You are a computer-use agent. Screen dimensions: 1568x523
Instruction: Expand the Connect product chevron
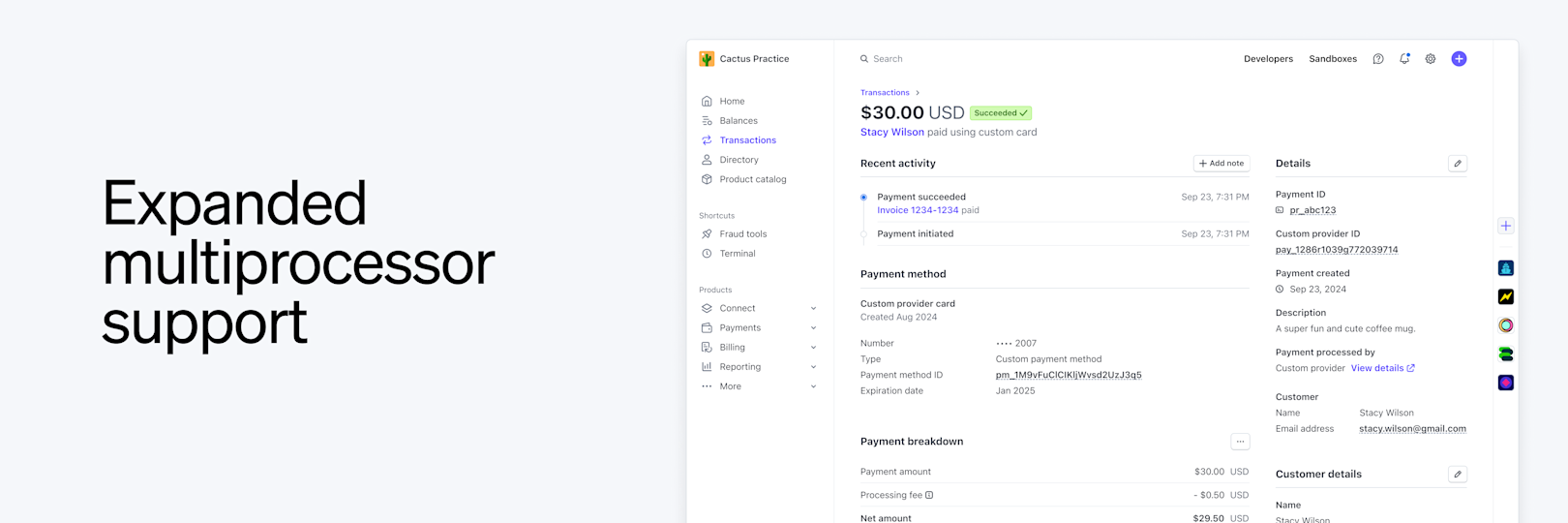(813, 308)
